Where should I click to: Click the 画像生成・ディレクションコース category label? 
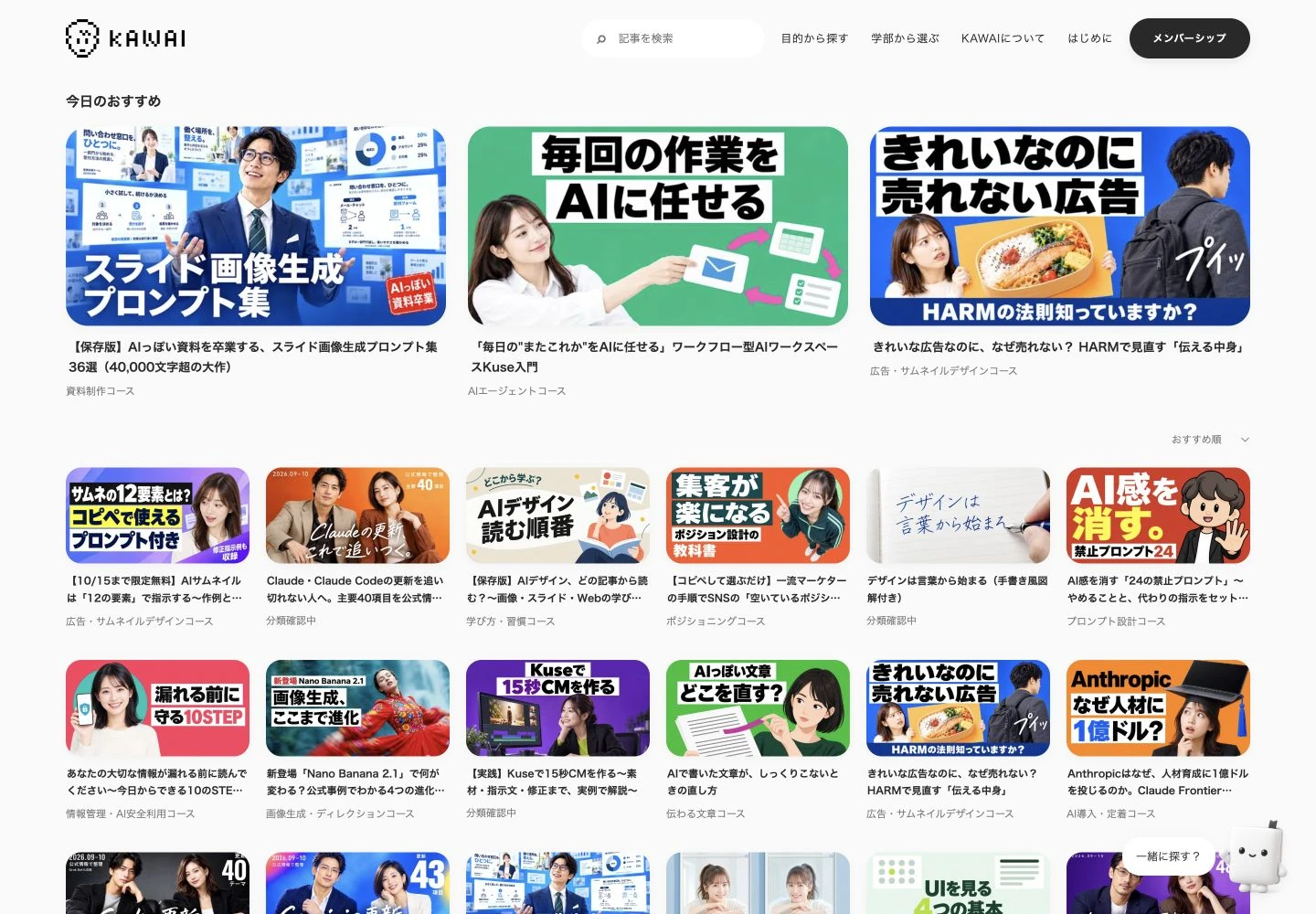click(x=340, y=814)
